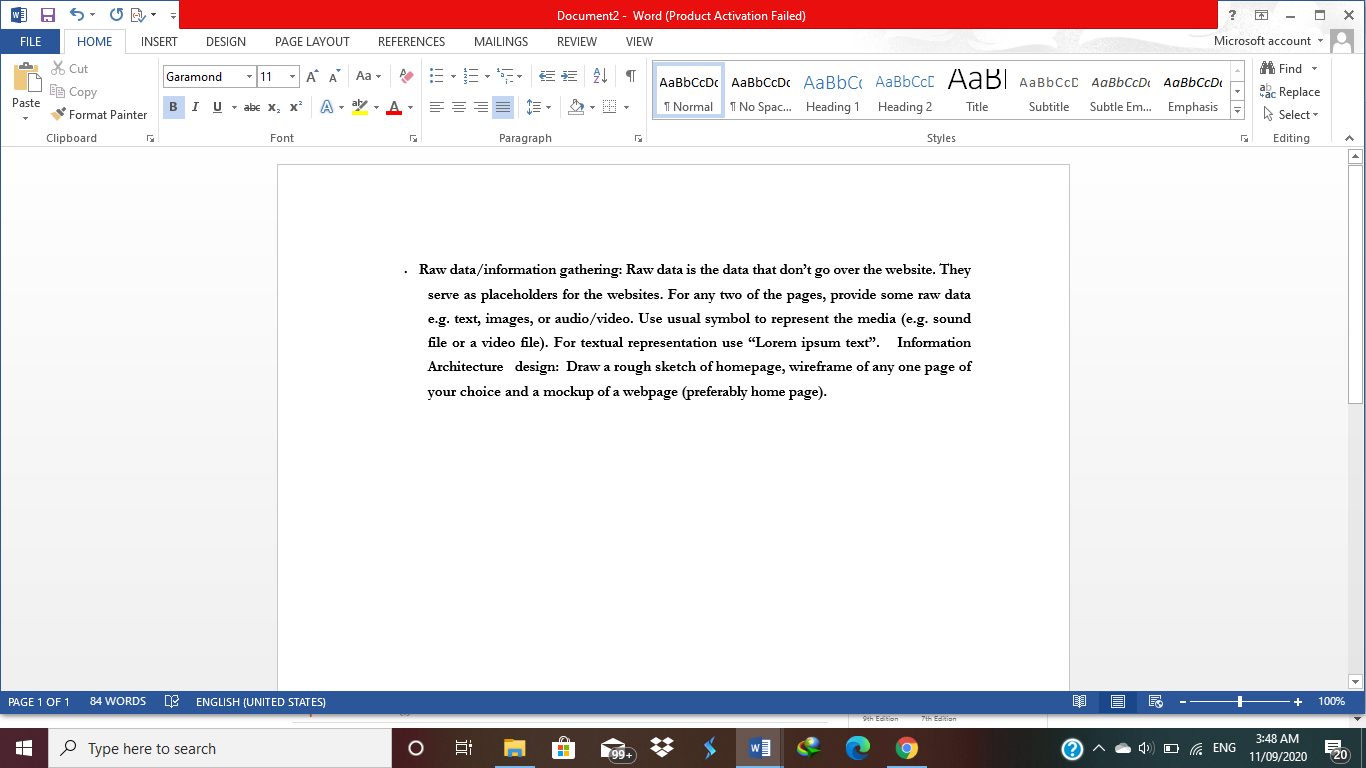Open the Font dialog launcher

pos(413,139)
